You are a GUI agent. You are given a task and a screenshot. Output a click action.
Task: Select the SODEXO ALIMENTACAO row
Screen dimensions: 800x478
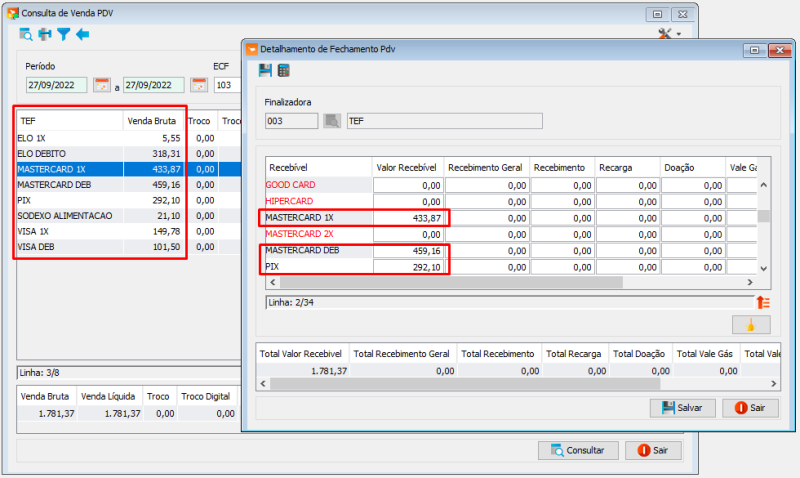coord(129,216)
